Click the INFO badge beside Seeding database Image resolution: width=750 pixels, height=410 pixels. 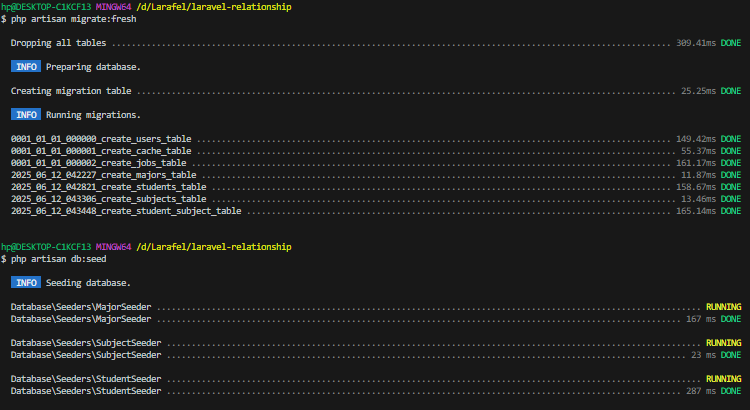click(x=26, y=283)
